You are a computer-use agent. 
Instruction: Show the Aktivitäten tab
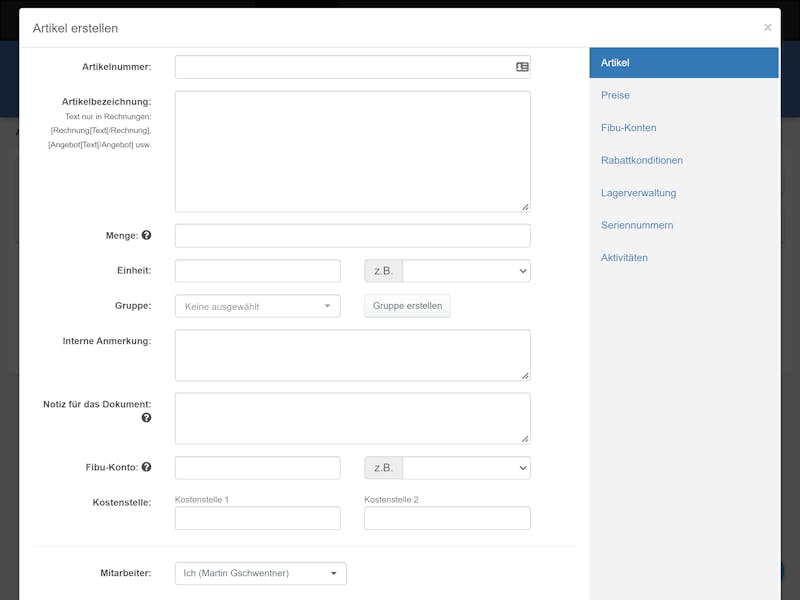click(624, 258)
